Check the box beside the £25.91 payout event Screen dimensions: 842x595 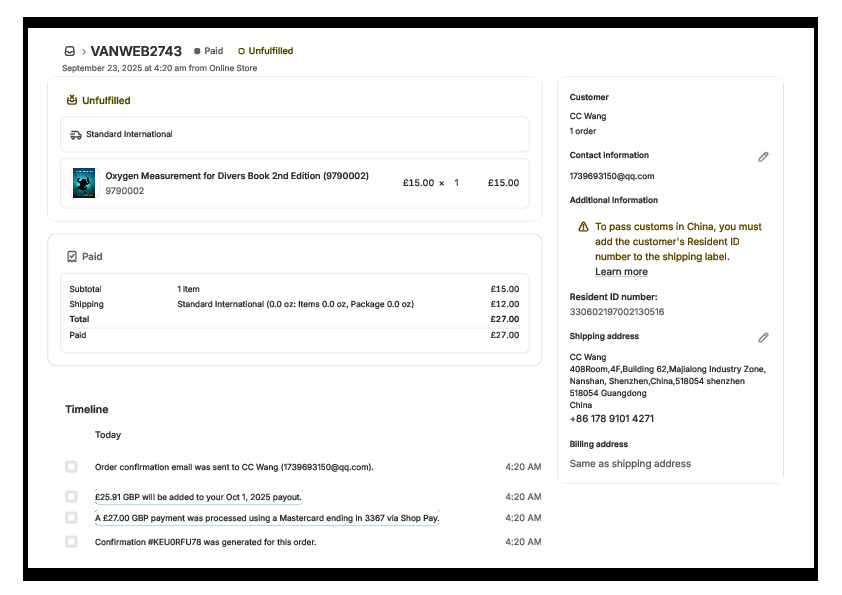71,497
